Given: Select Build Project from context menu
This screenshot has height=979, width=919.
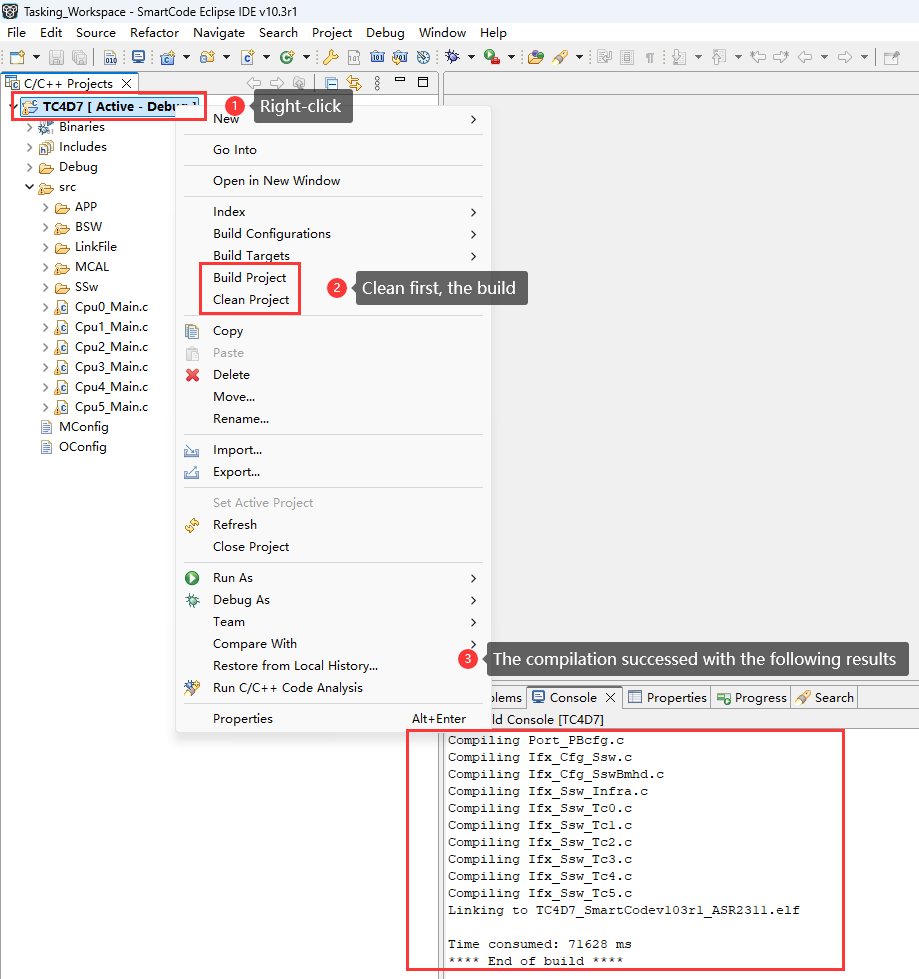Looking at the screenshot, I should point(249,278).
